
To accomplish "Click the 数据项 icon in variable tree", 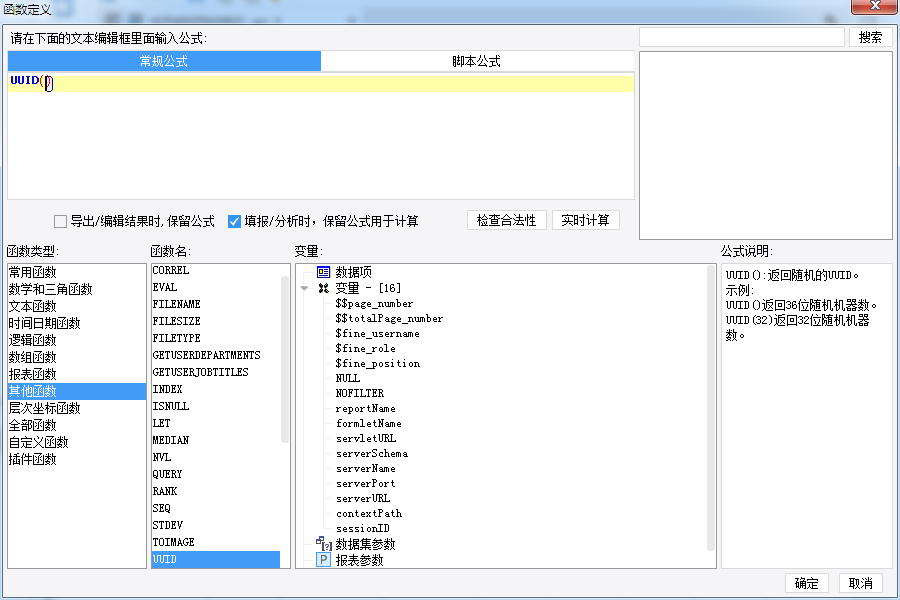I will (x=324, y=272).
